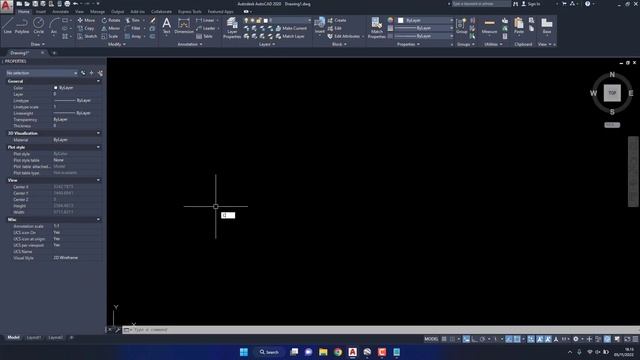Toggle PICKADD selection mode icon in Properties
The image size is (640, 360).
pos(83,73)
